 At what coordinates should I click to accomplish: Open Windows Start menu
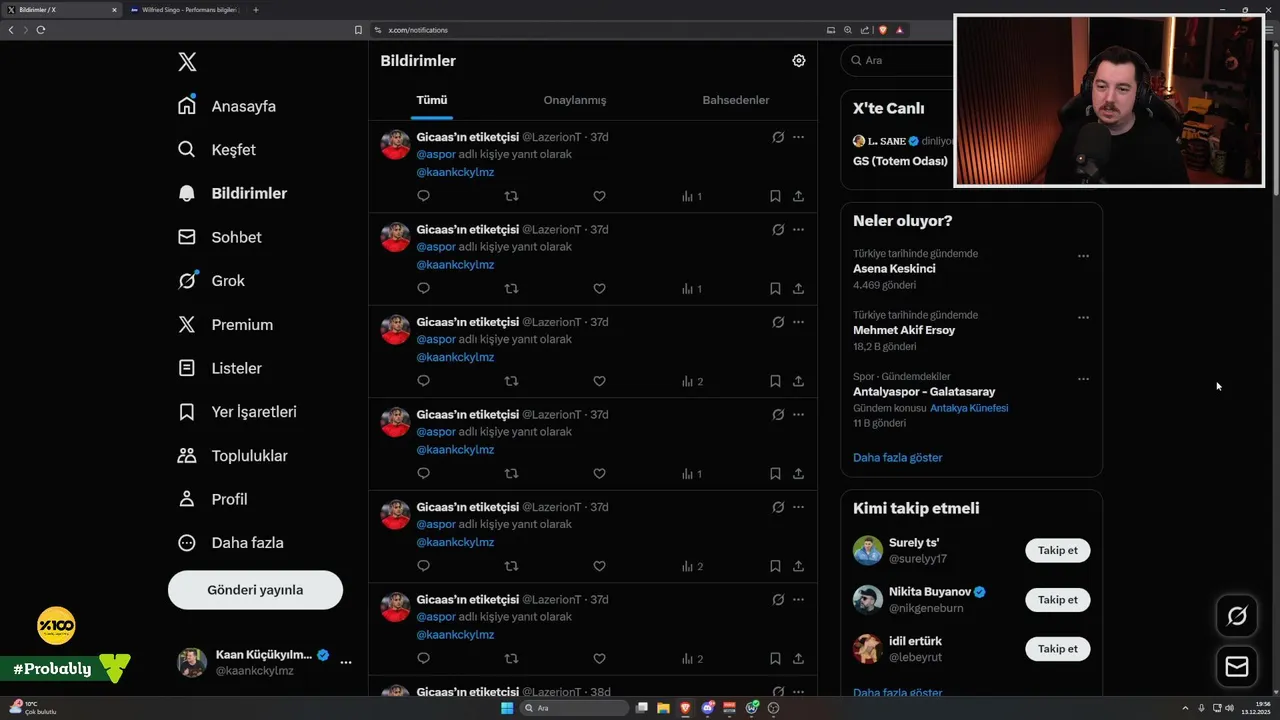coord(507,708)
